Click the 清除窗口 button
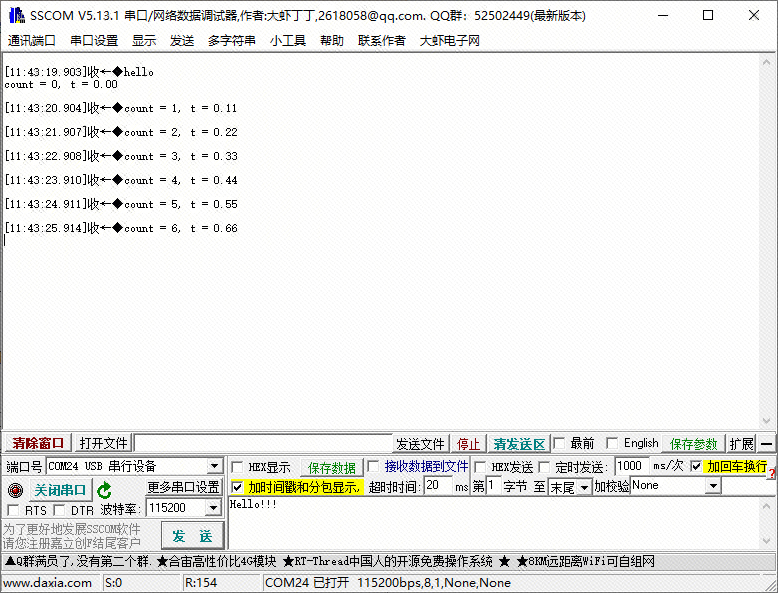 tap(38, 443)
